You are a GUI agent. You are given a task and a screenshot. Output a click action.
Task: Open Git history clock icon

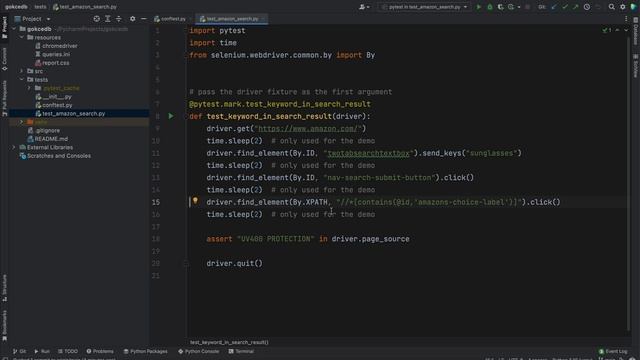587,7
